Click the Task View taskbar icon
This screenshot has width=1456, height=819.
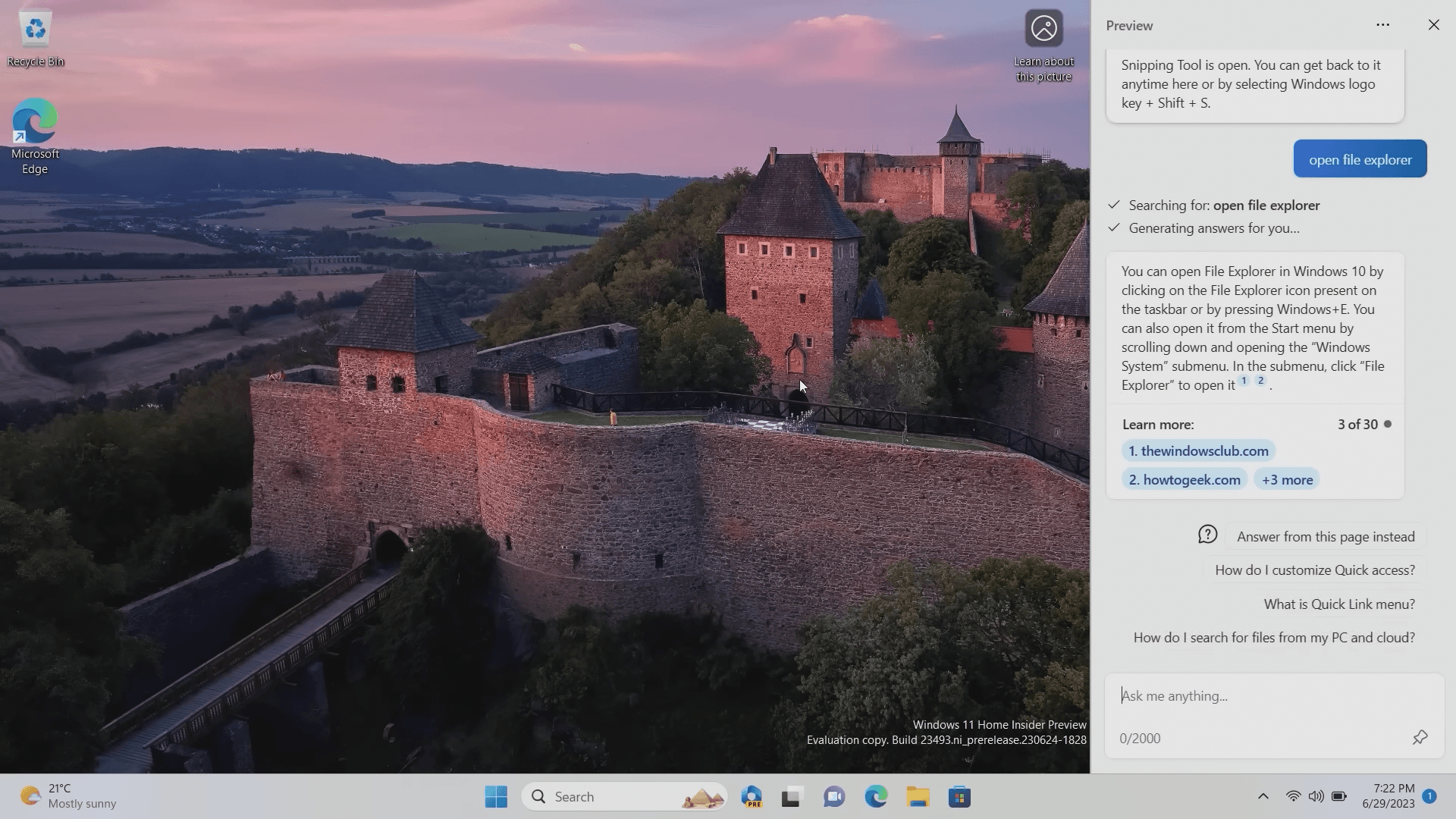pos(792,796)
